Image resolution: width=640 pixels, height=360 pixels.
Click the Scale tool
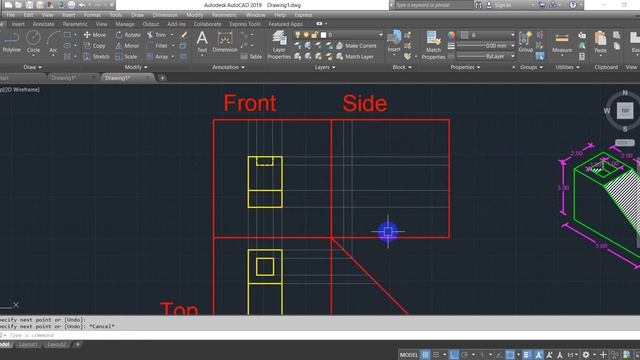126,57
